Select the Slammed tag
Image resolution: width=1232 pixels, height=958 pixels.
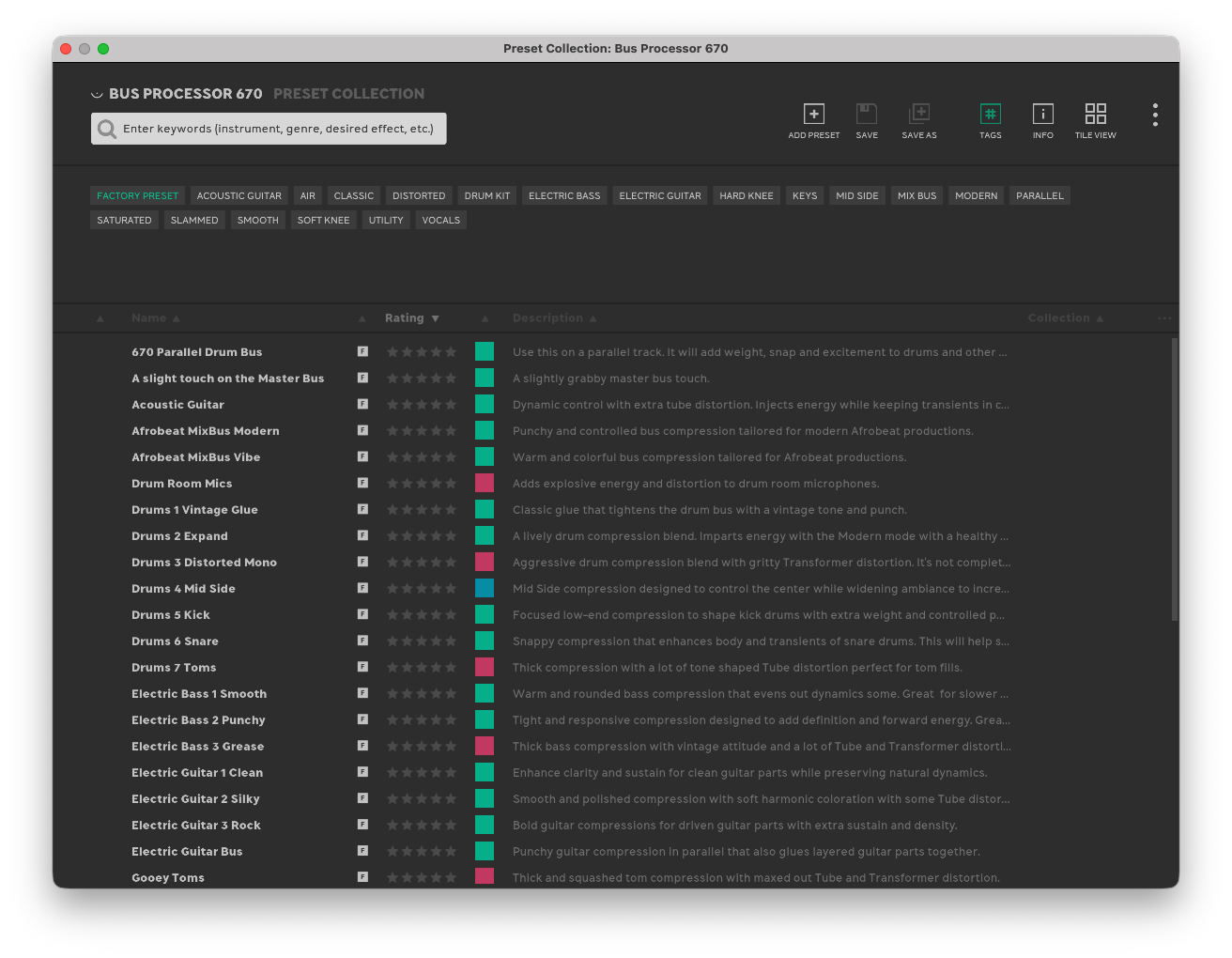pos(194,220)
